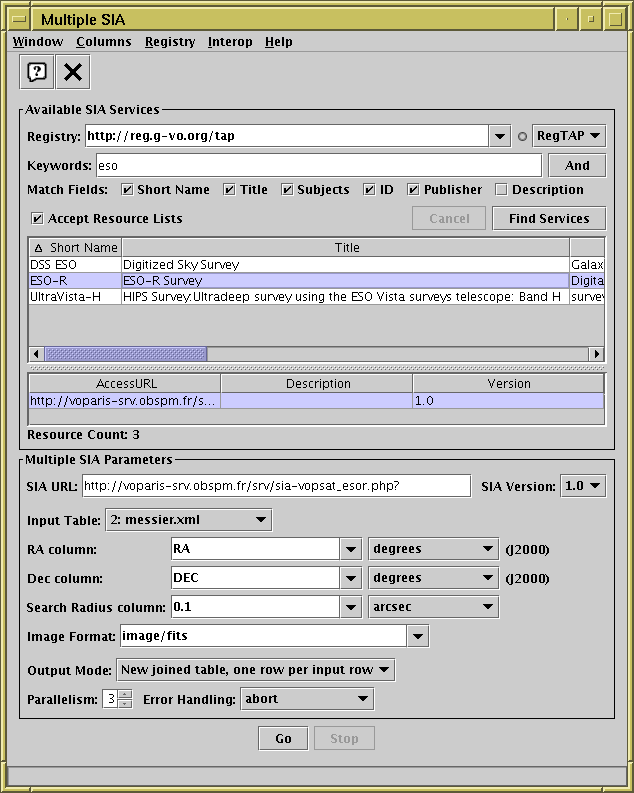Screen dimensions: 634x793
Task: Click the Keywords text field
Action: point(318,166)
